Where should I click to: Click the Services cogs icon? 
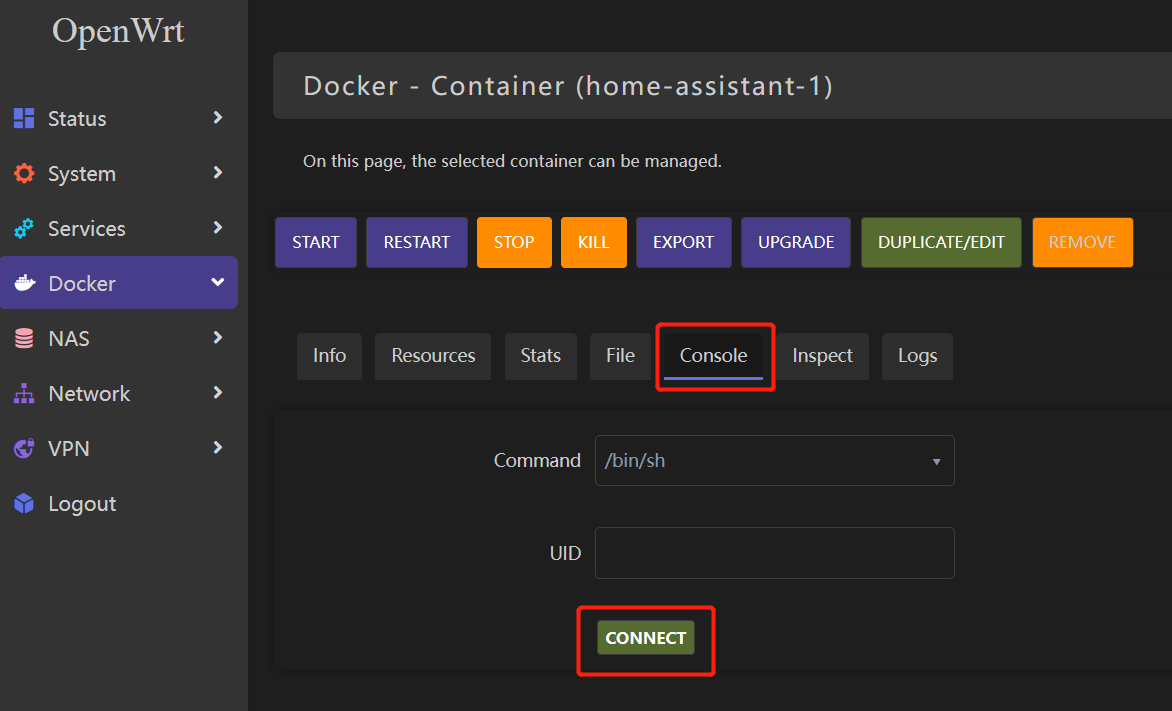(x=24, y=228)
